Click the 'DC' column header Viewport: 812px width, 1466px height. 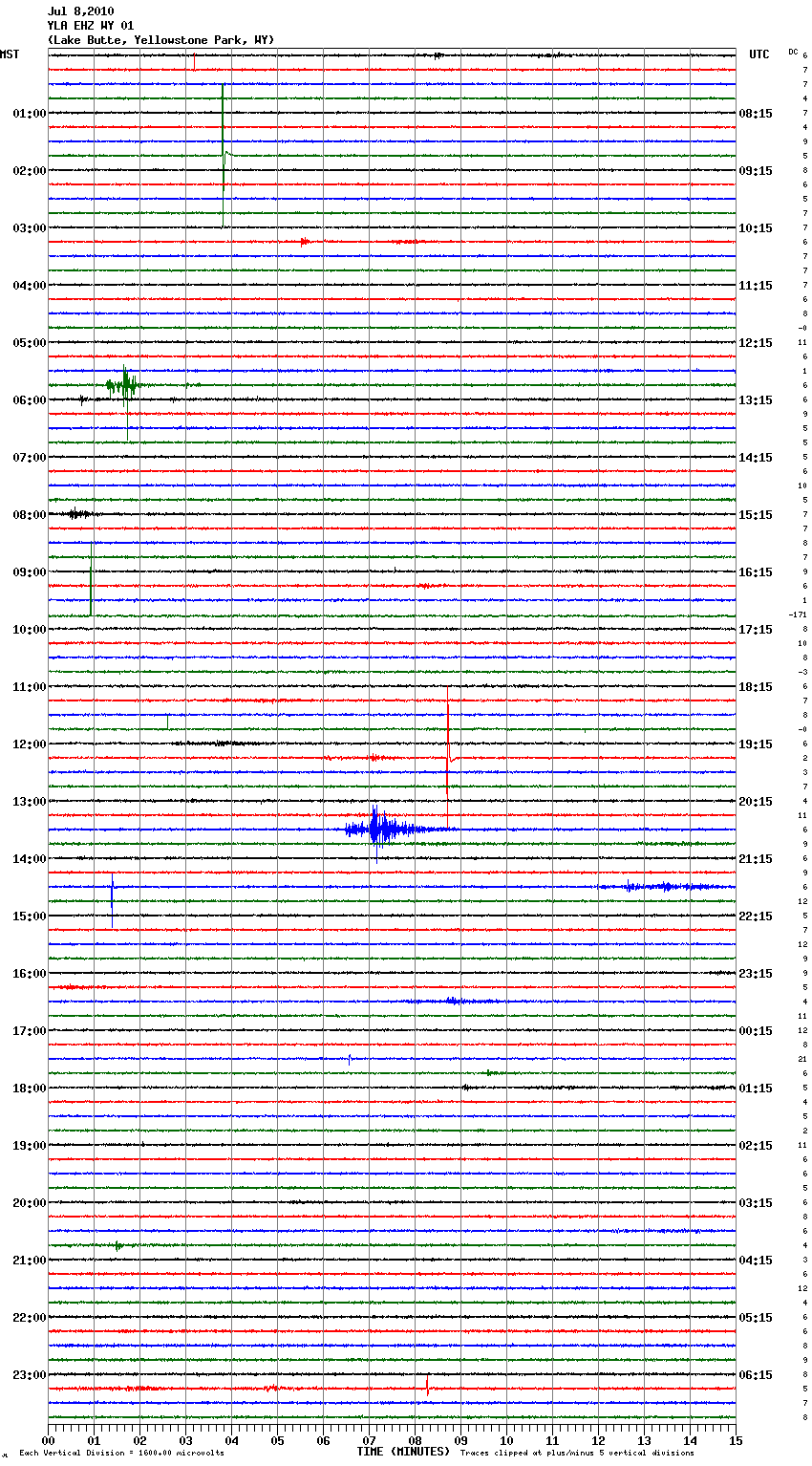[x=793, y=52]
